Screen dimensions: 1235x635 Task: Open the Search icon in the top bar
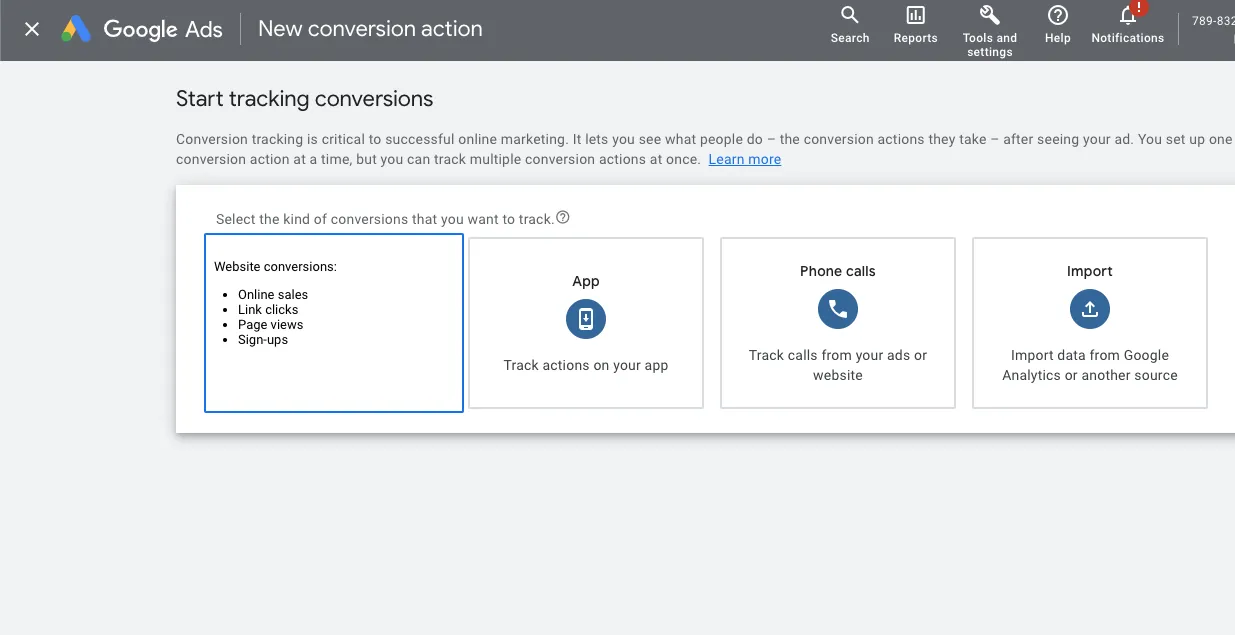pos(849,22)
